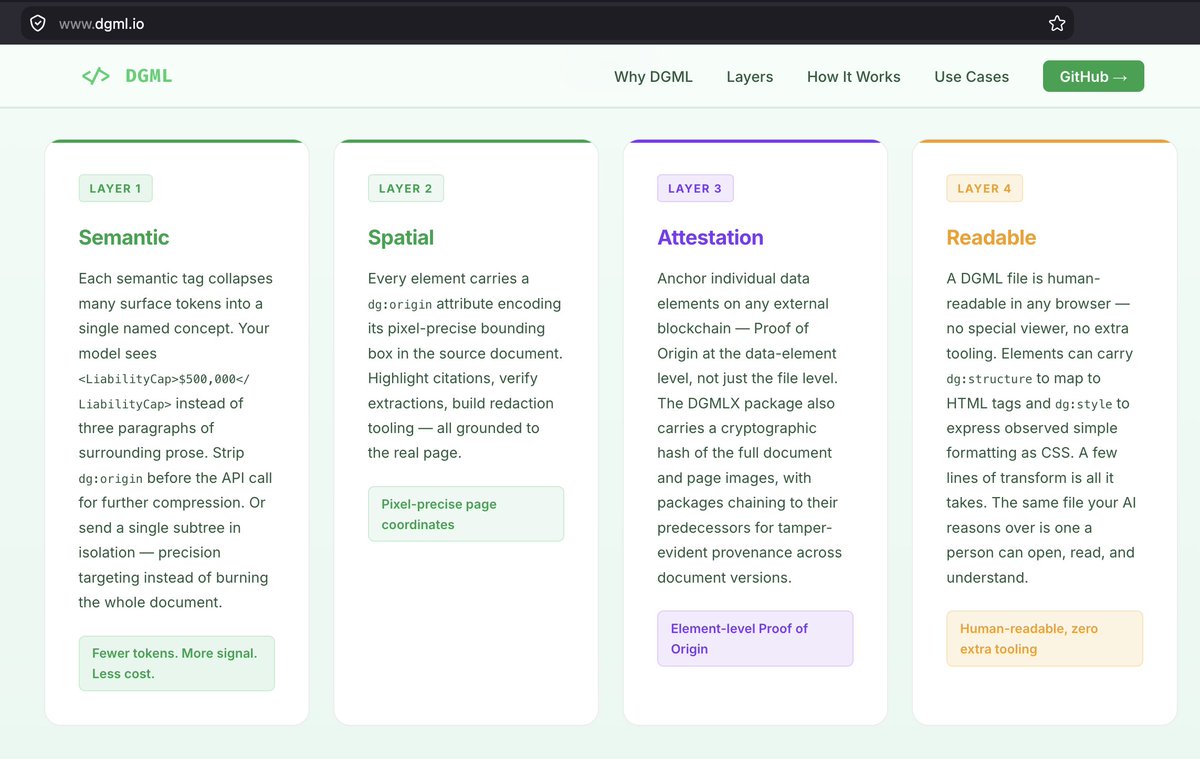Click the LAYER 2 badge
1200x759 pixels.
pyautogui.click(x=406, y=188)
